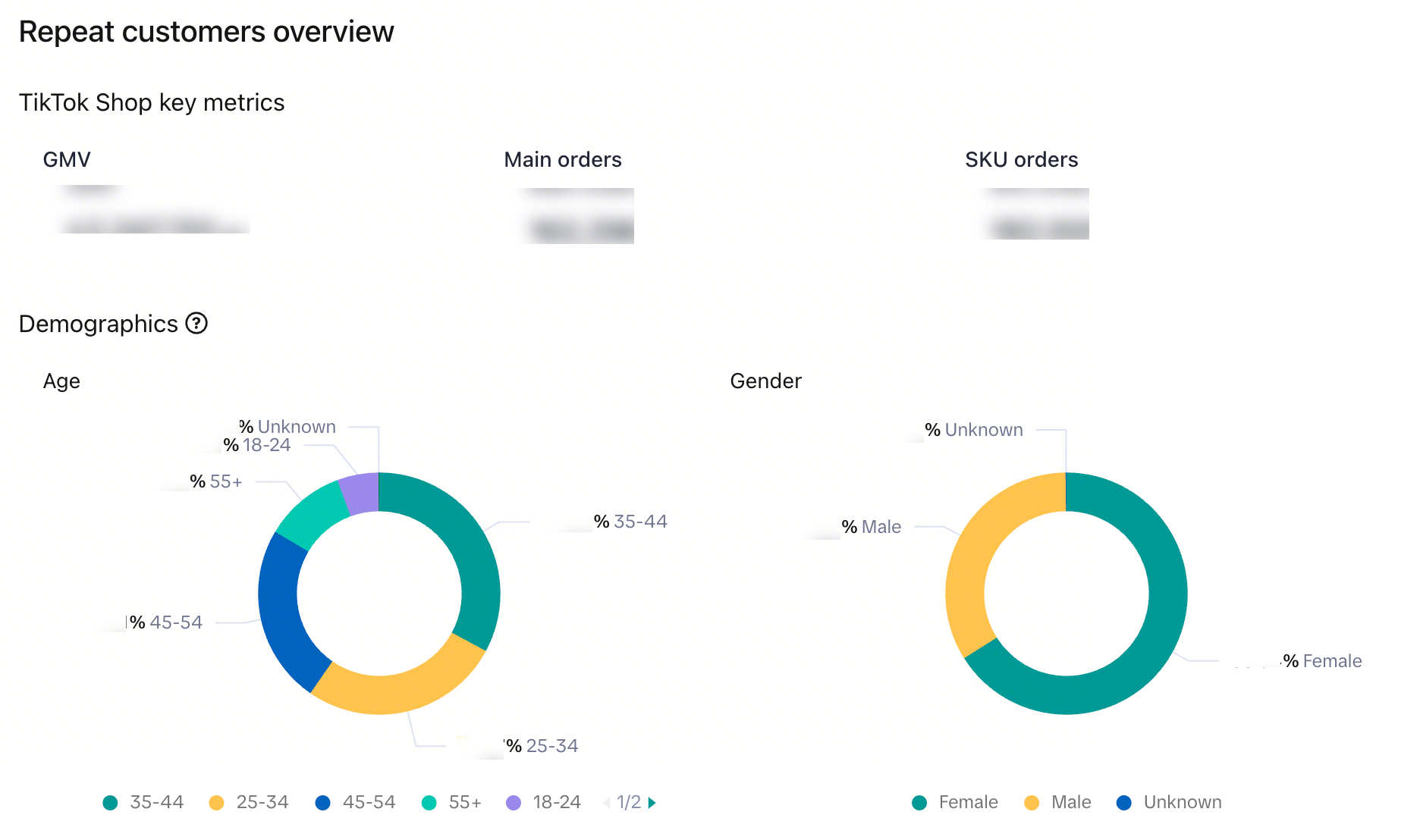This screenshot has width=1420, height=840.
Task: Toggle Unknown in the gender legend
Action: pyautogui.click(x=1169, y=803)
